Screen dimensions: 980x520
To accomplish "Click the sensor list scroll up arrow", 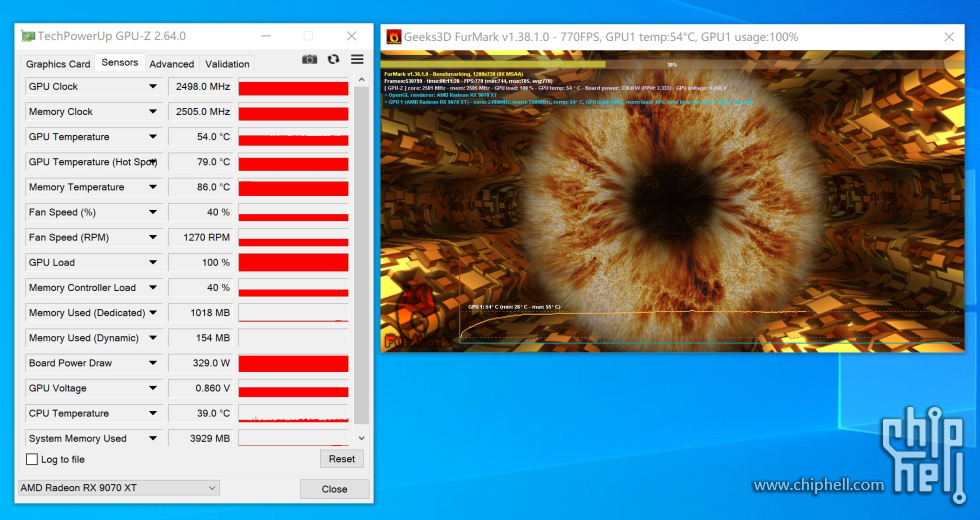I will pos(361,80).
